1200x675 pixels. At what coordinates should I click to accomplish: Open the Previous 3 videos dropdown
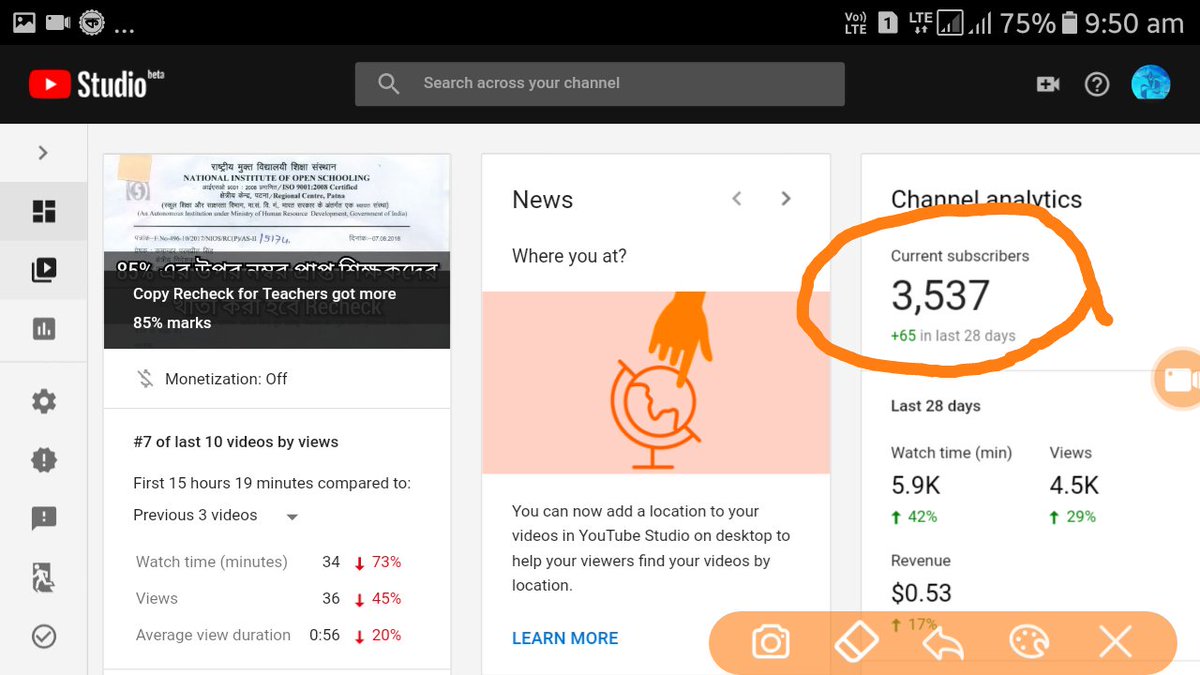pyautogui.click(x=215, y=515)
